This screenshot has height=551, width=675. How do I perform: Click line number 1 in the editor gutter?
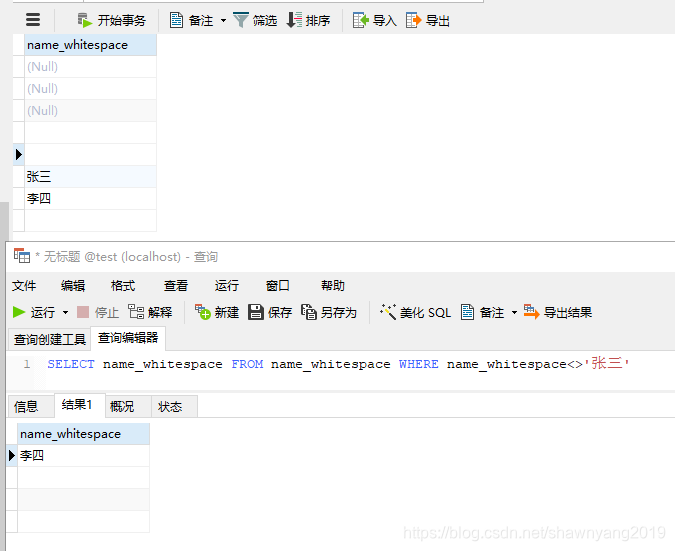point(27,364)
